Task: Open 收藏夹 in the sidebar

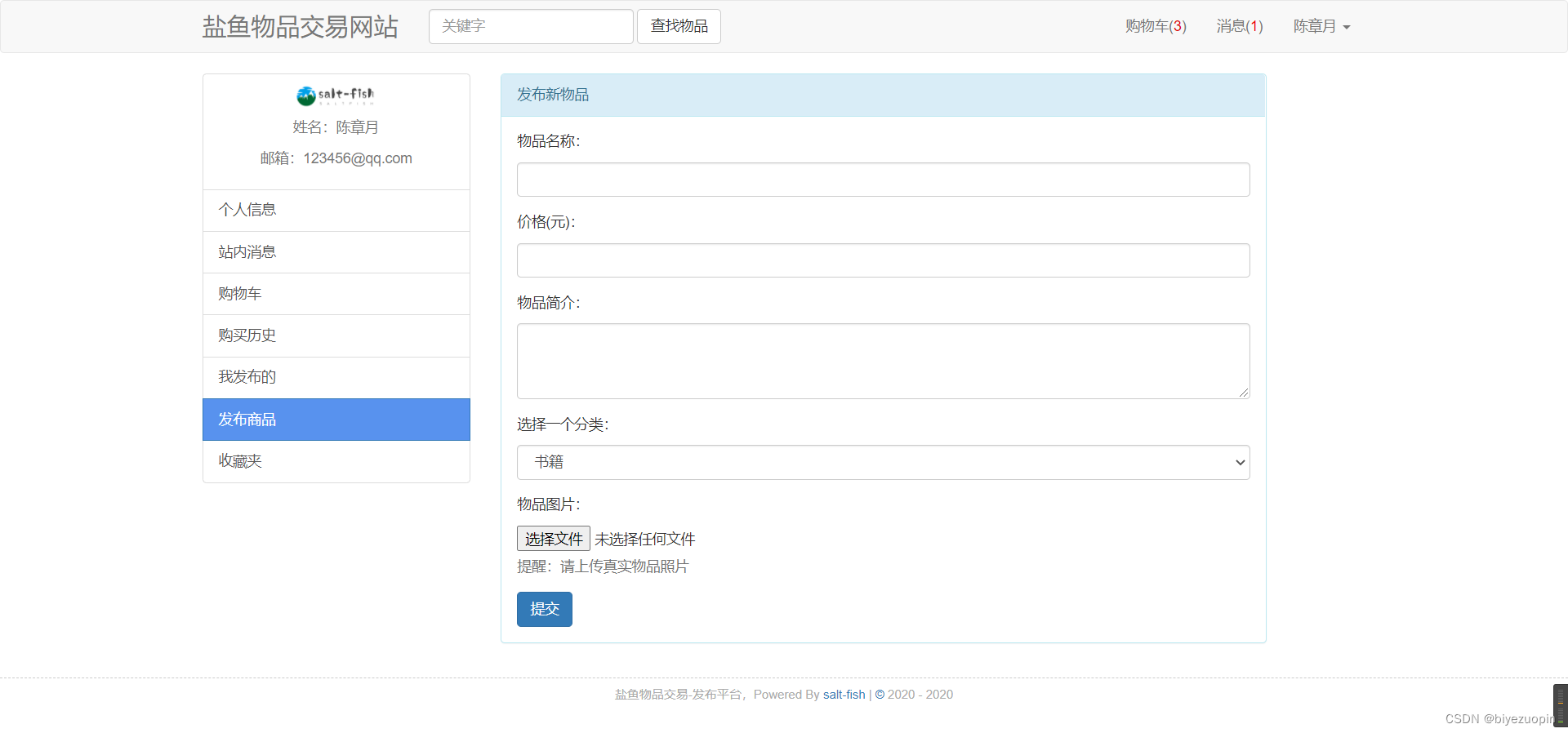Action: 336,461
